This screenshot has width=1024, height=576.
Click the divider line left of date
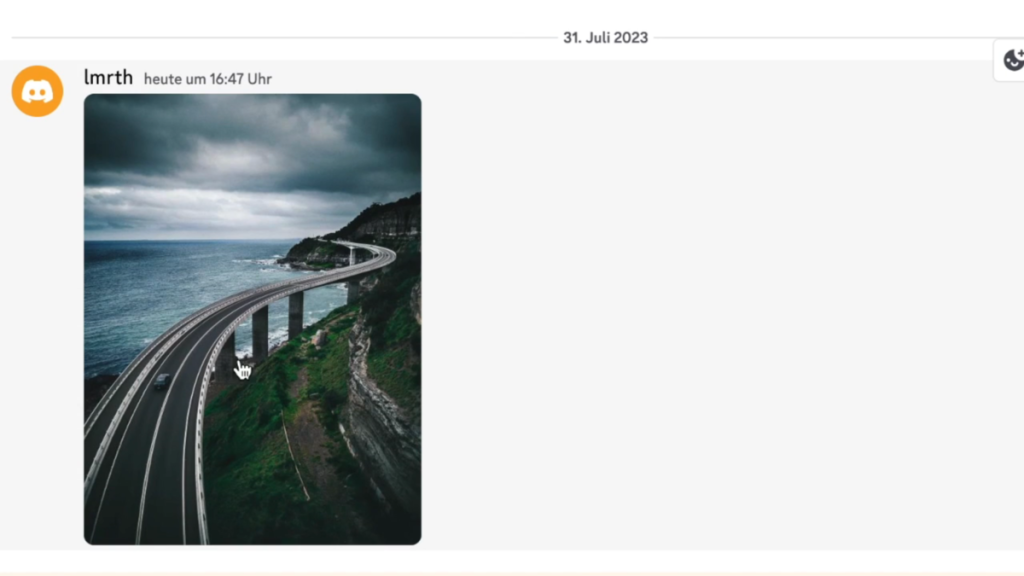click(x=284, y=38)
